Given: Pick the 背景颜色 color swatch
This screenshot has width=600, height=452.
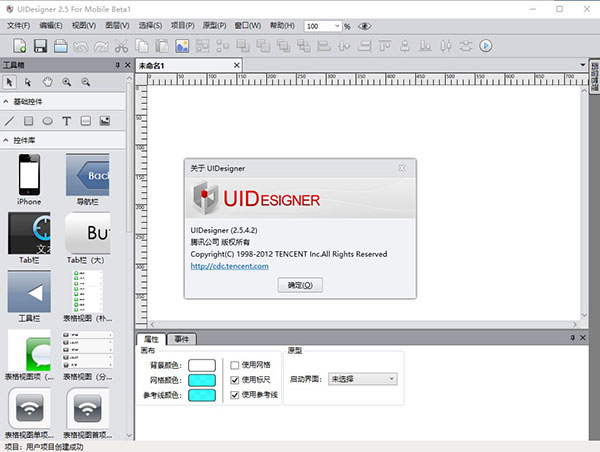Looking at the screenshot, I should (x=202, y=365).
